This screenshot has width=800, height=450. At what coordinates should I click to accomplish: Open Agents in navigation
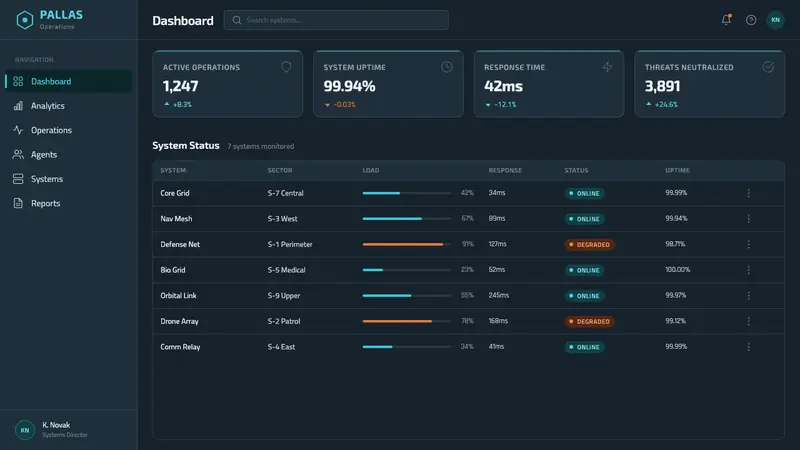[68, 155]
